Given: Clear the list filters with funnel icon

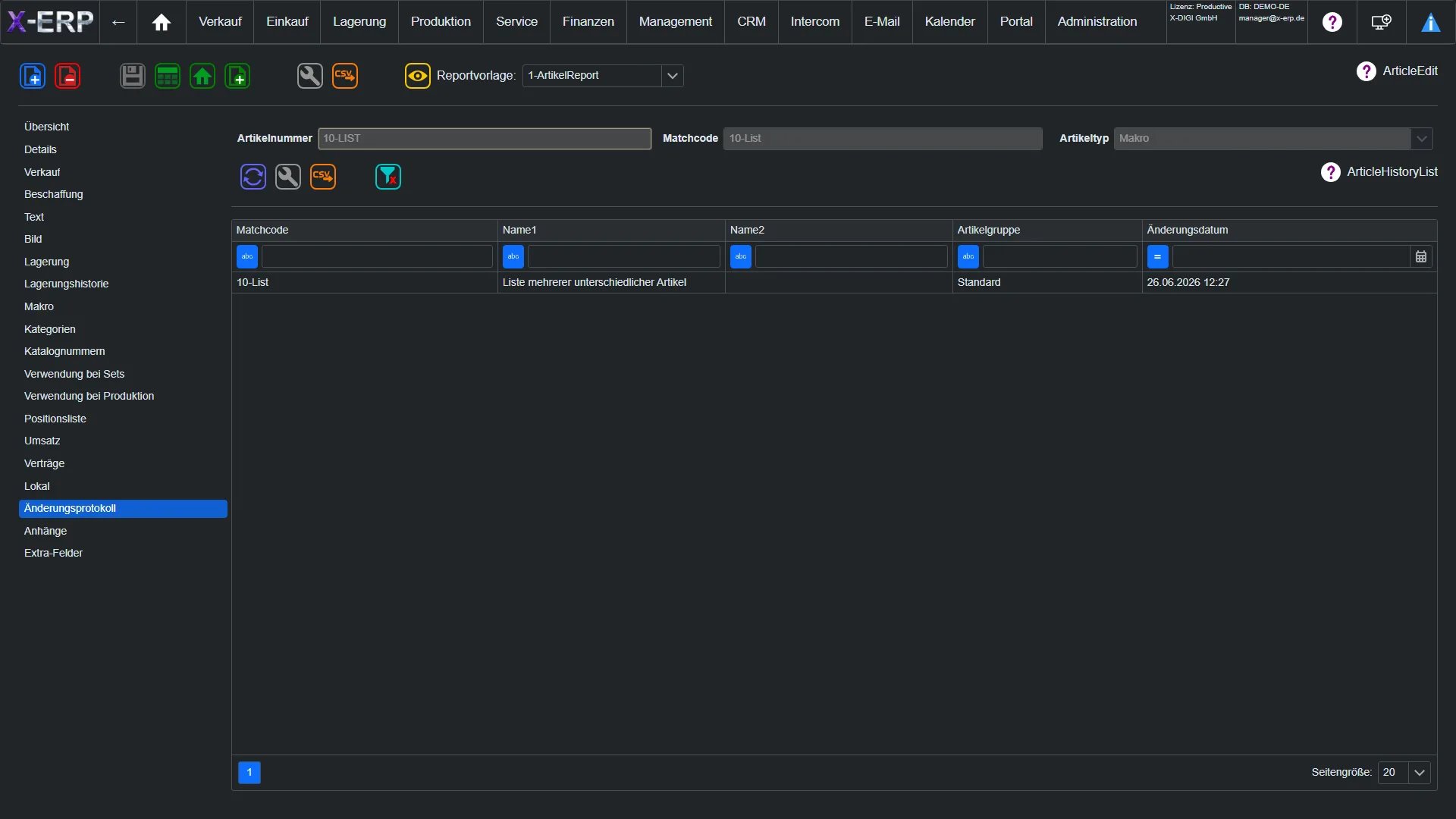Looking at the screenshot, I should coord(388,177).
